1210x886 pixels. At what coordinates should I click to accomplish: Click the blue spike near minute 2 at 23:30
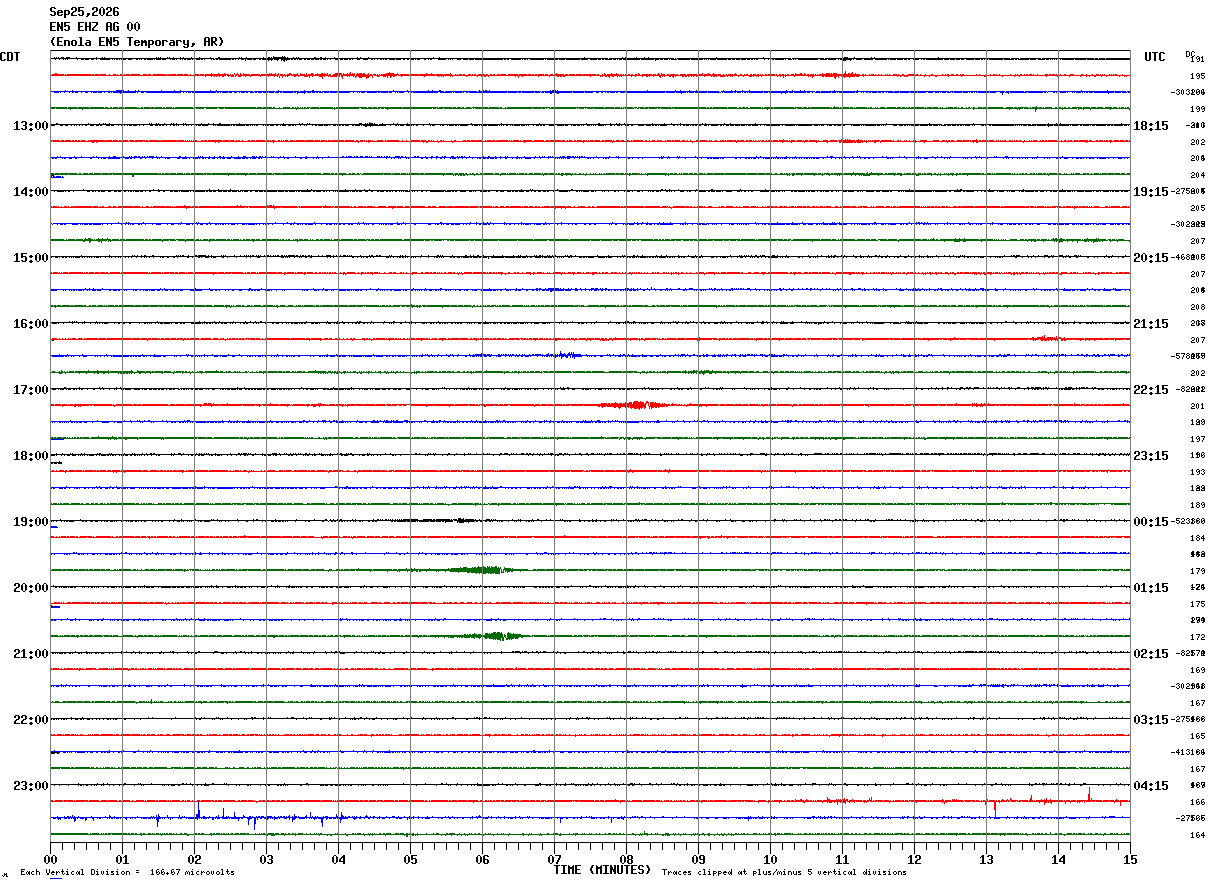tap(198, 811)
